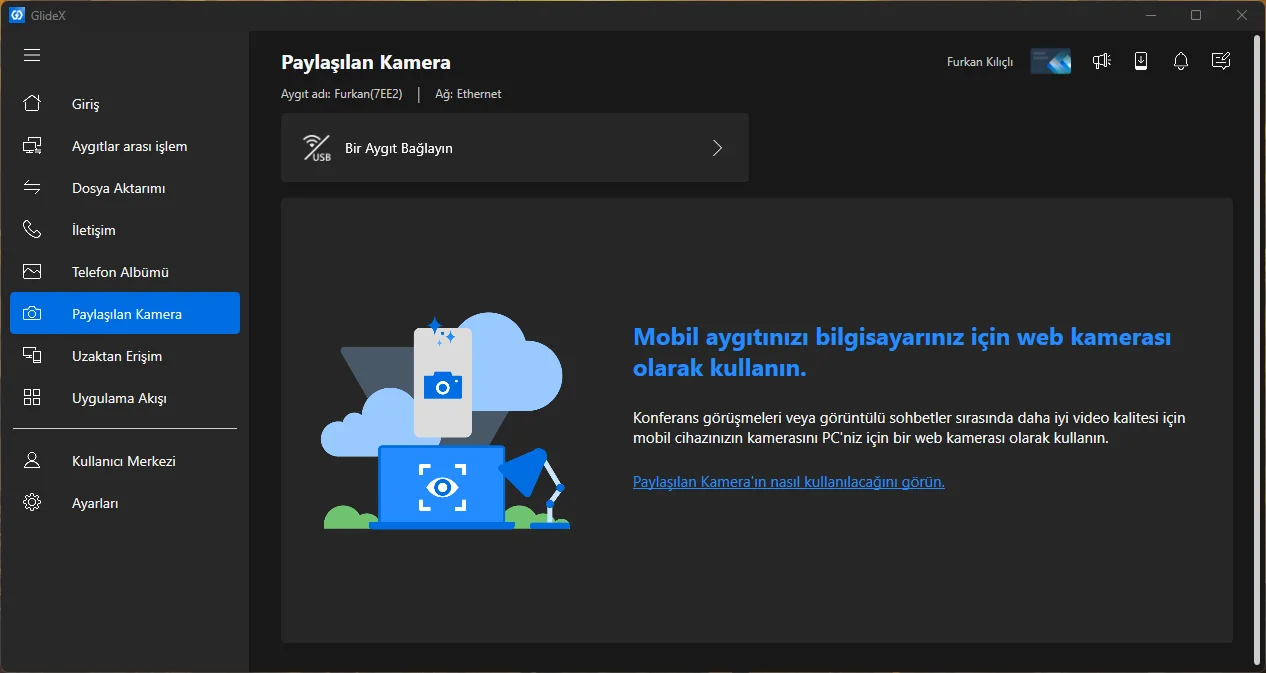The height and width of the screenshot is (673, 1266).
Task: Open the notifications bell icon
Action: (x=1181, y=62)
